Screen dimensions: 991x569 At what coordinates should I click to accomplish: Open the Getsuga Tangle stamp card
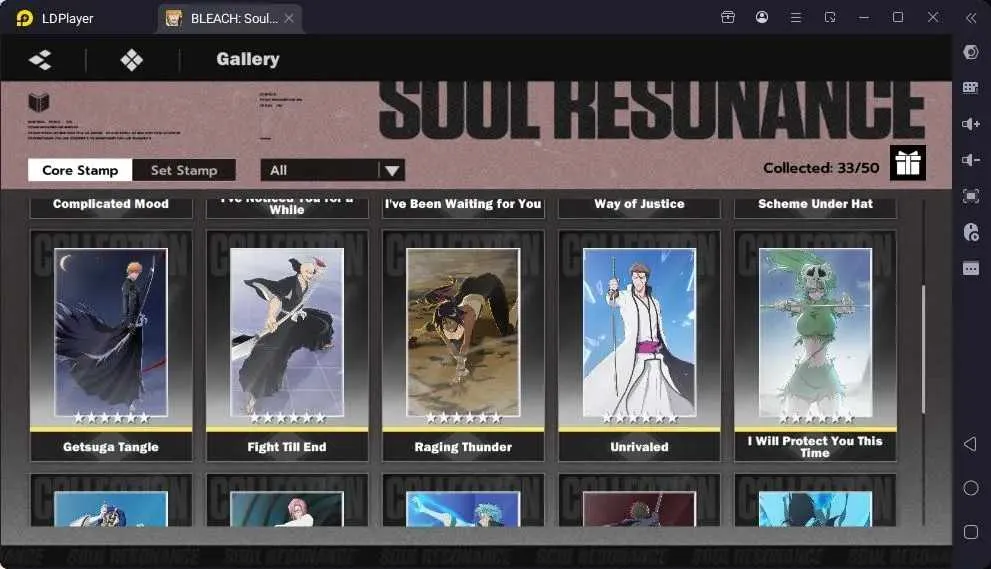coord(111,346)
